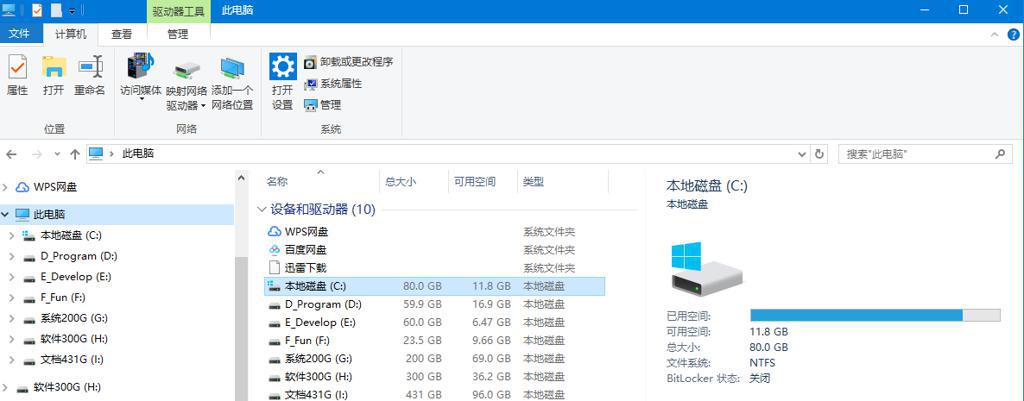The height and width of the screenshot is (401, 1024).
Task: Select F_Fun (F:) row in list
Action: click(x=434, y=341)
